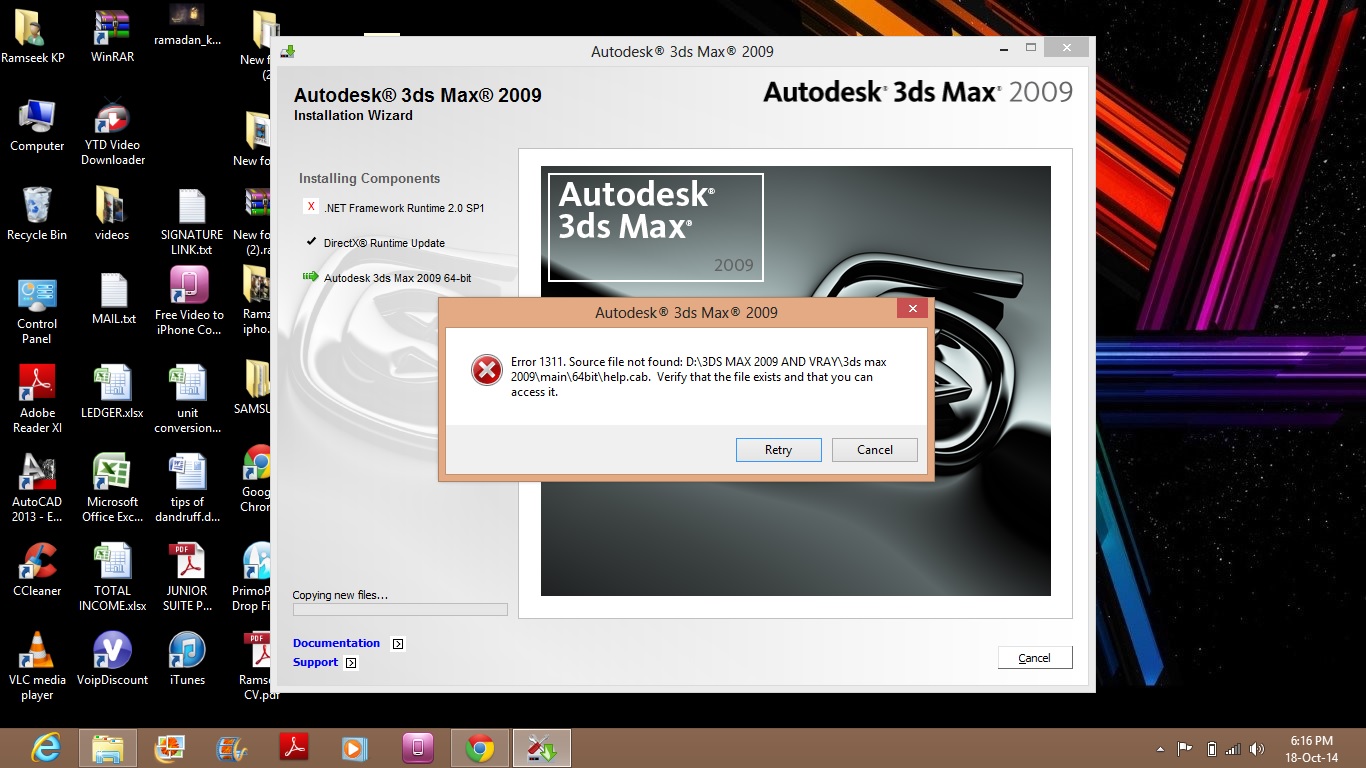The width and height of the screenshot is (1366, 768).
Task: Open the iTunes desktop shortcut
Action: [x=187, y=658]
